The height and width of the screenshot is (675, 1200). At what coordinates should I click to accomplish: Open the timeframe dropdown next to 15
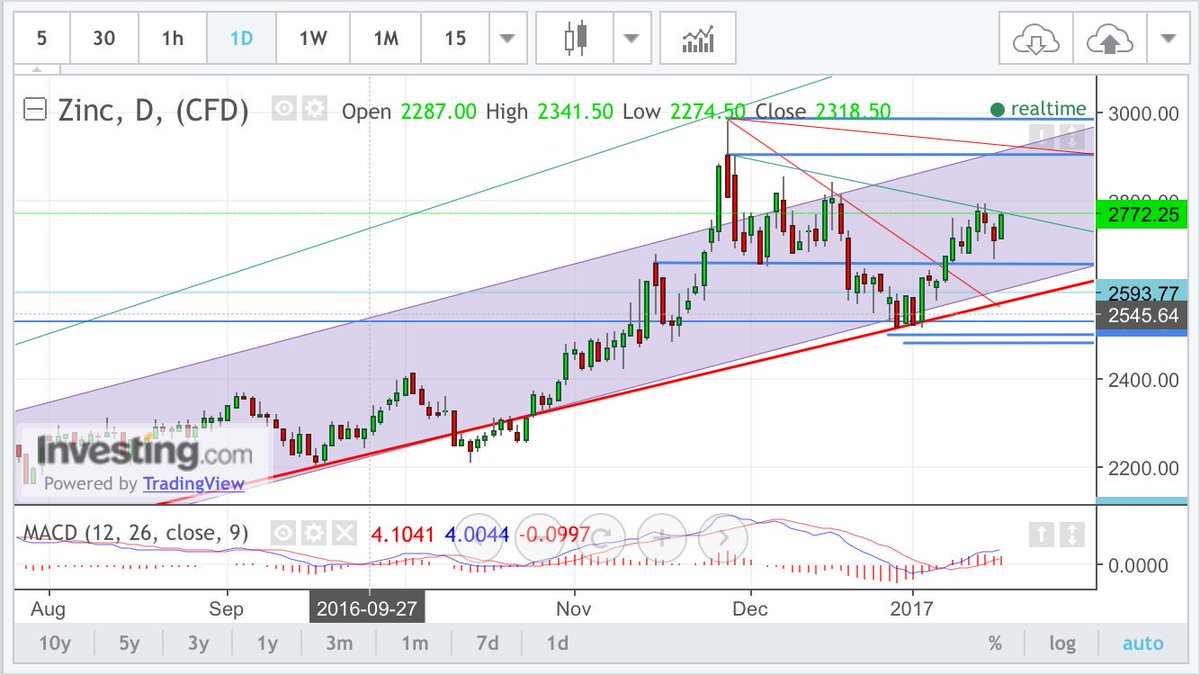(x=508, y=37)
